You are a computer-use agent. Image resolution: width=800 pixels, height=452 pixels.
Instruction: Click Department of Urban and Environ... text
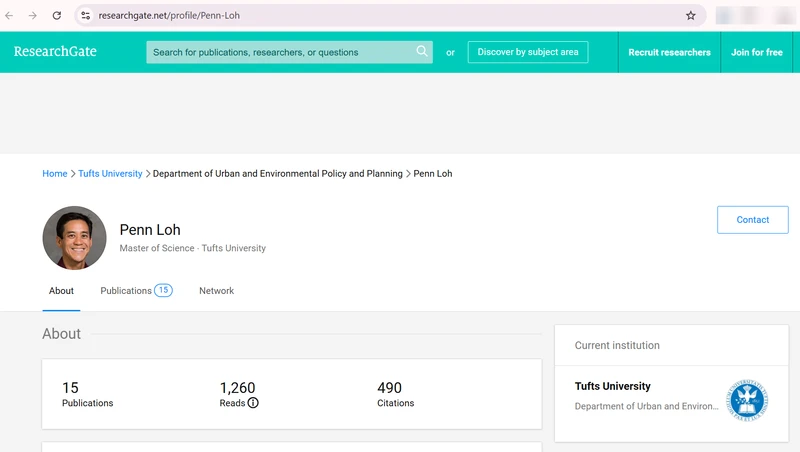(646, 406)
